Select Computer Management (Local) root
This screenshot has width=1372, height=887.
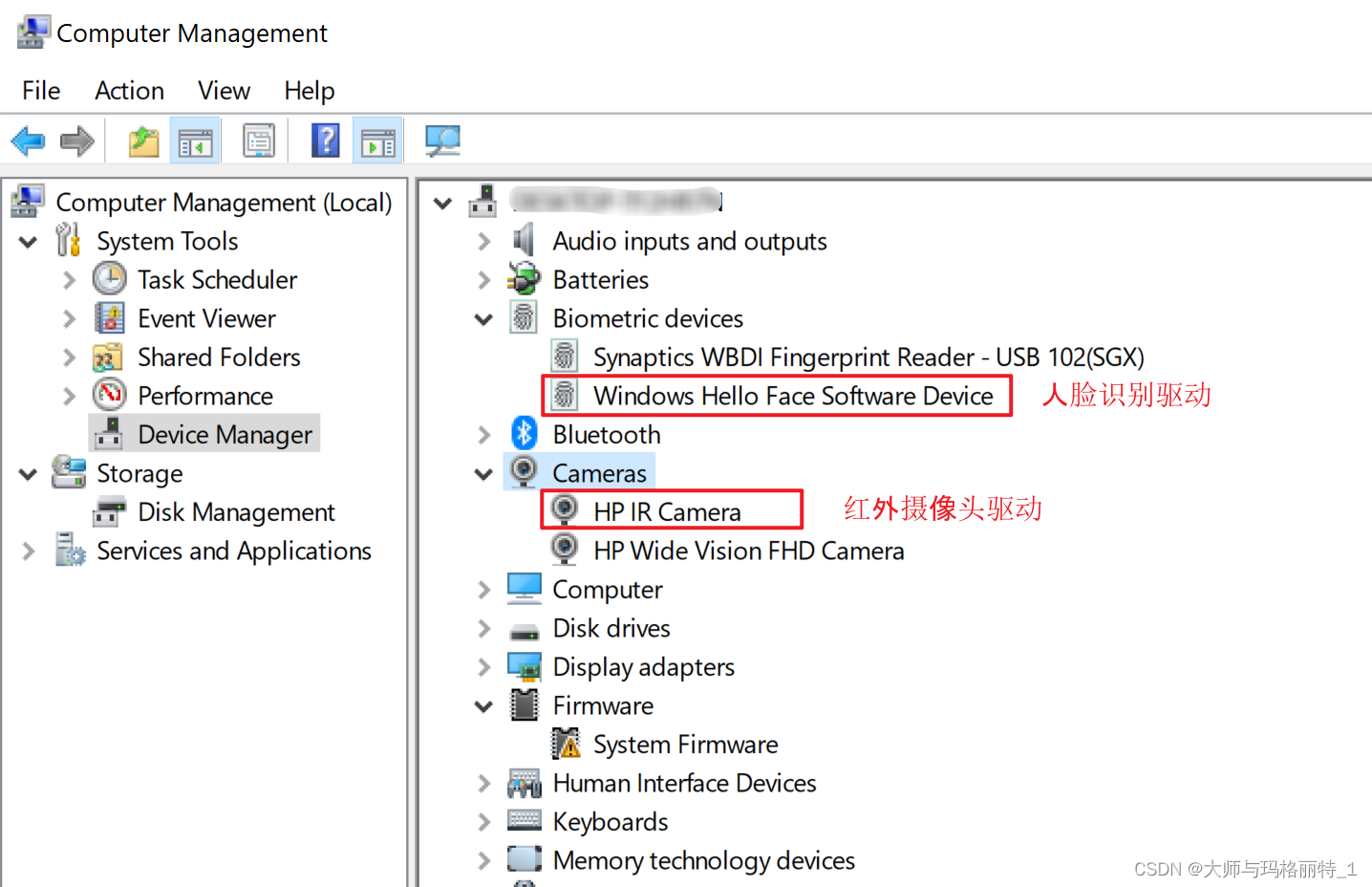tap(224, 203)
